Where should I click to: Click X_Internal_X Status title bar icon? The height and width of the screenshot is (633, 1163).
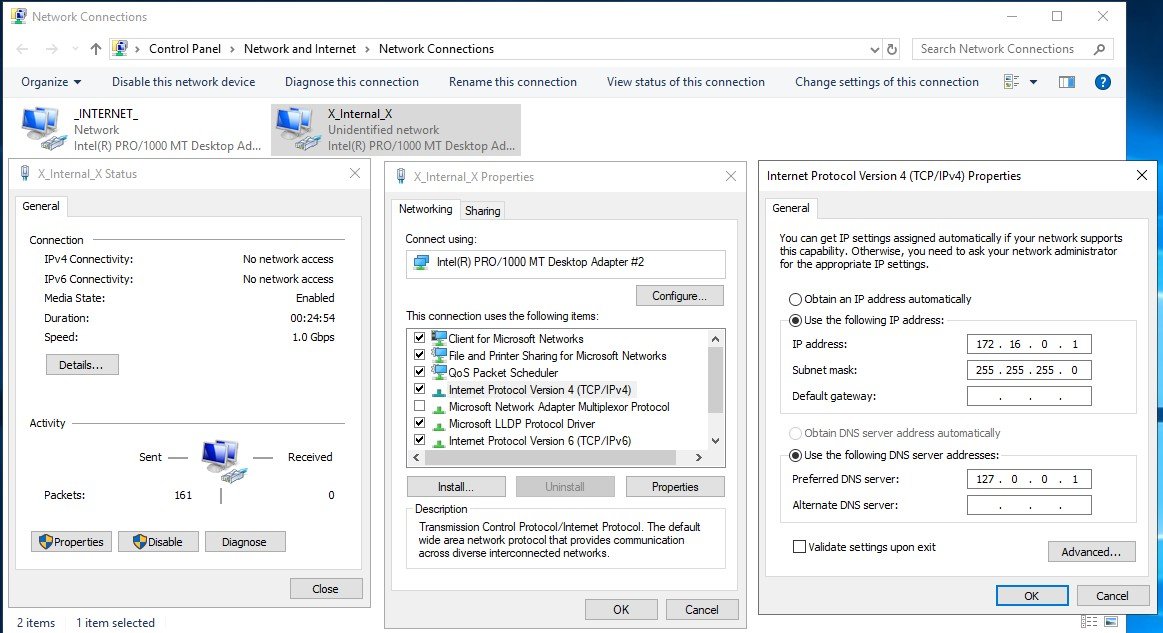click(x=25, y=173)
